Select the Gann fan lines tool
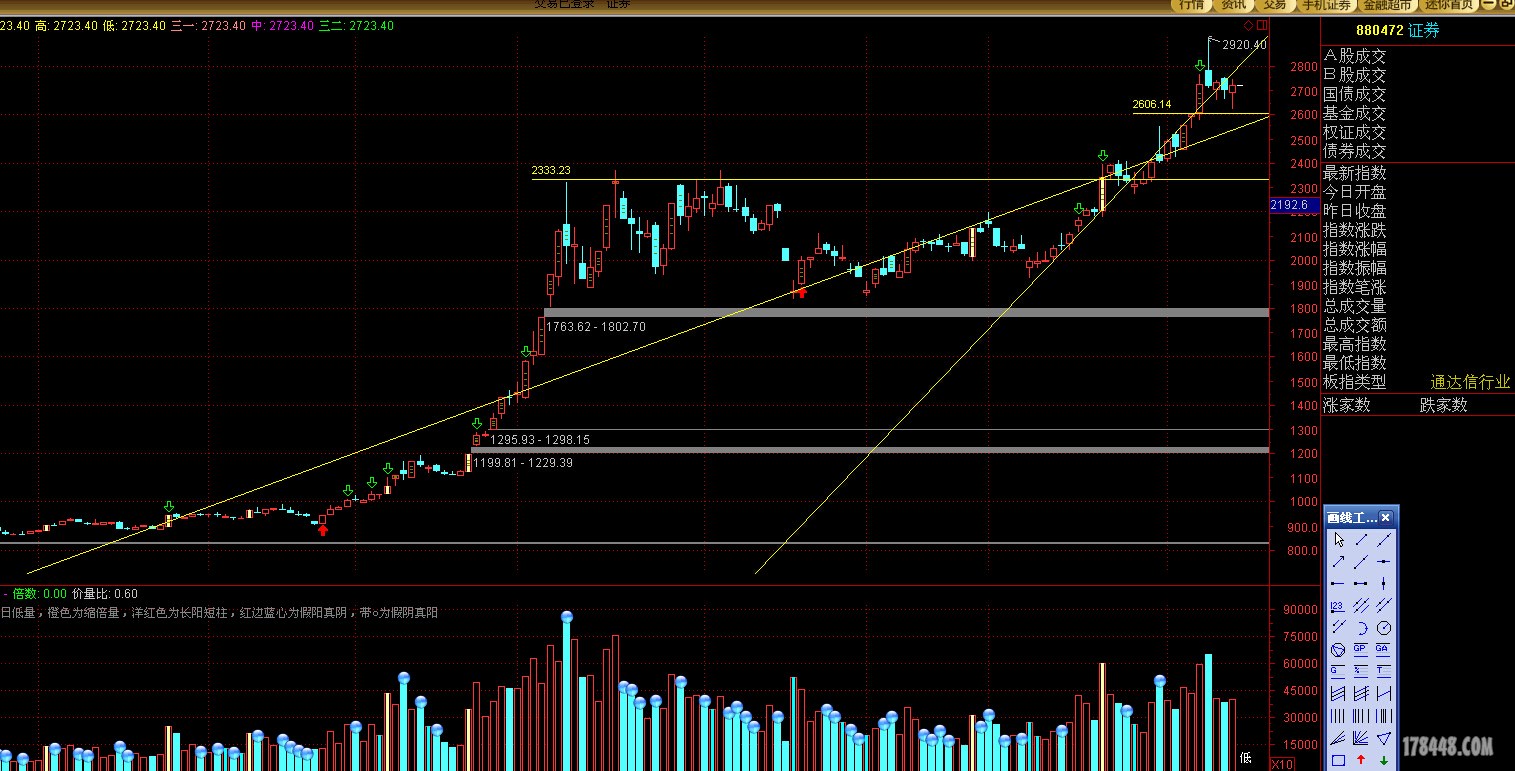This screenshot has height=771, width=1515. 1361,739
